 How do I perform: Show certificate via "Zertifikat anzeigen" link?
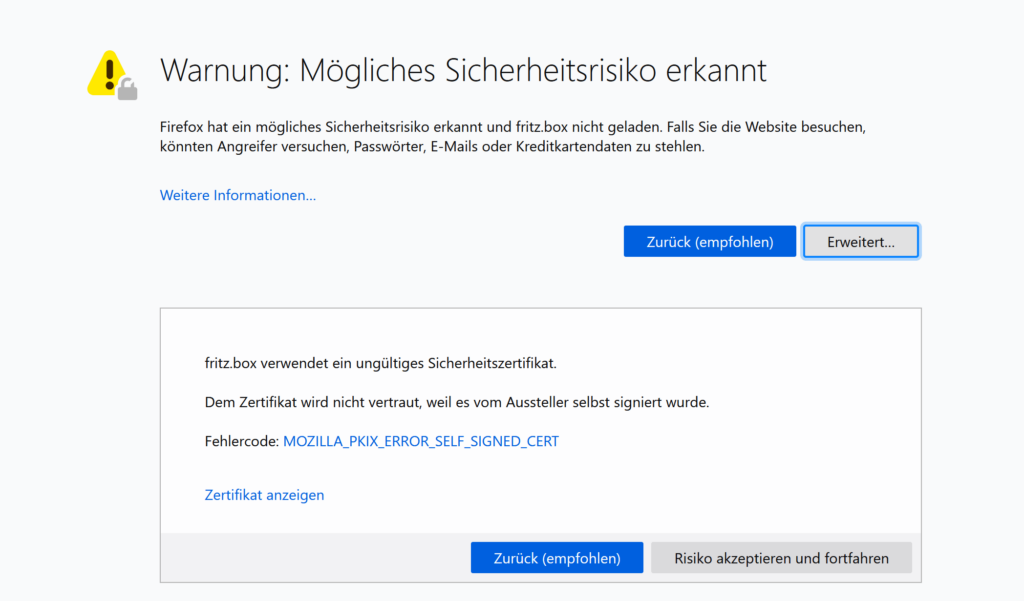coord(264,495)
